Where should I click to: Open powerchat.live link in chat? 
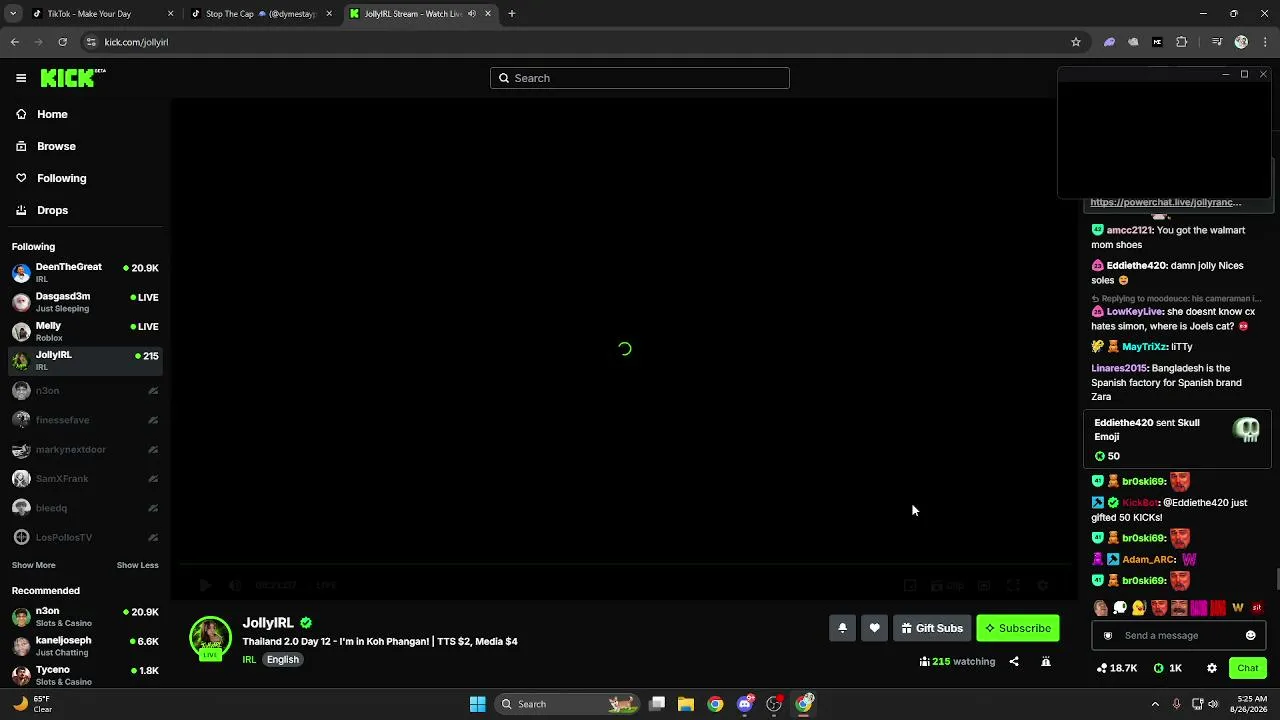[1166, 202]
